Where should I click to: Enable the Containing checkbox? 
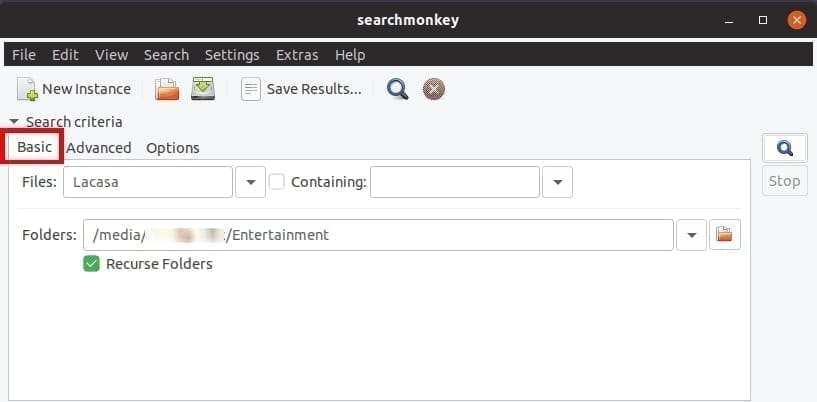(277, 182)
